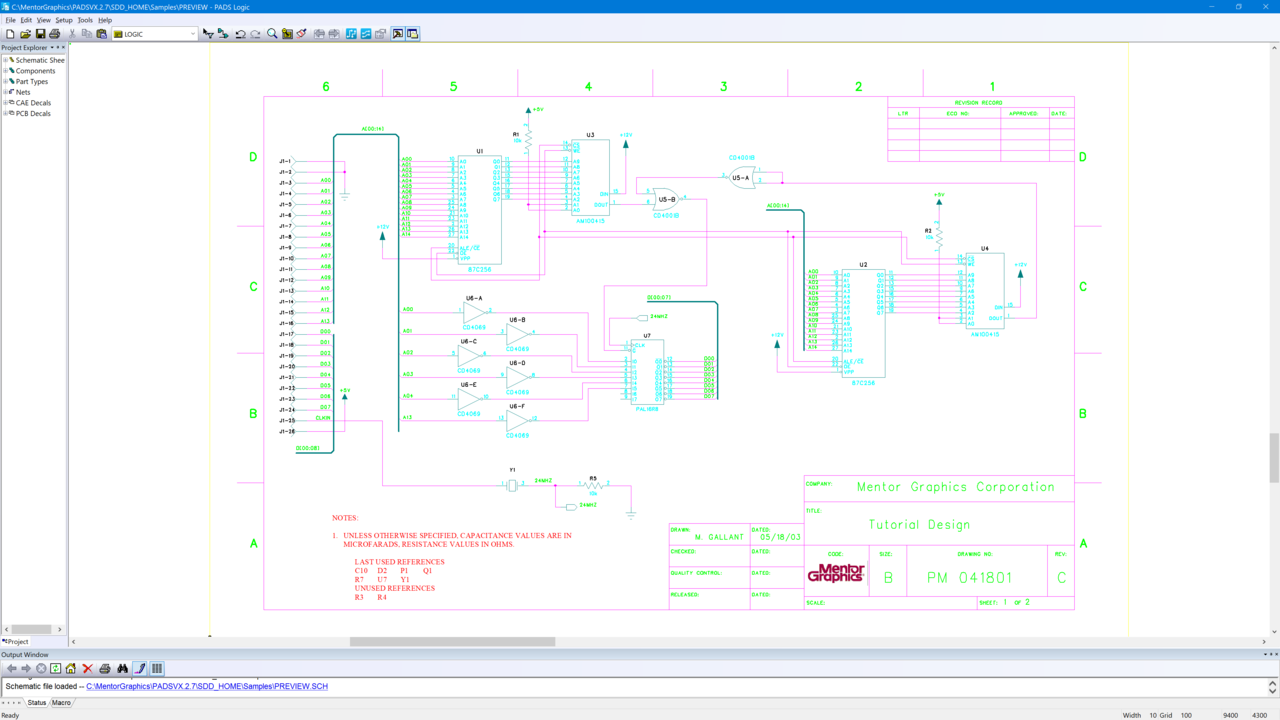Redo the last undone action
1280x720 pixels.
pyautogui.click(x=255, y=34)
